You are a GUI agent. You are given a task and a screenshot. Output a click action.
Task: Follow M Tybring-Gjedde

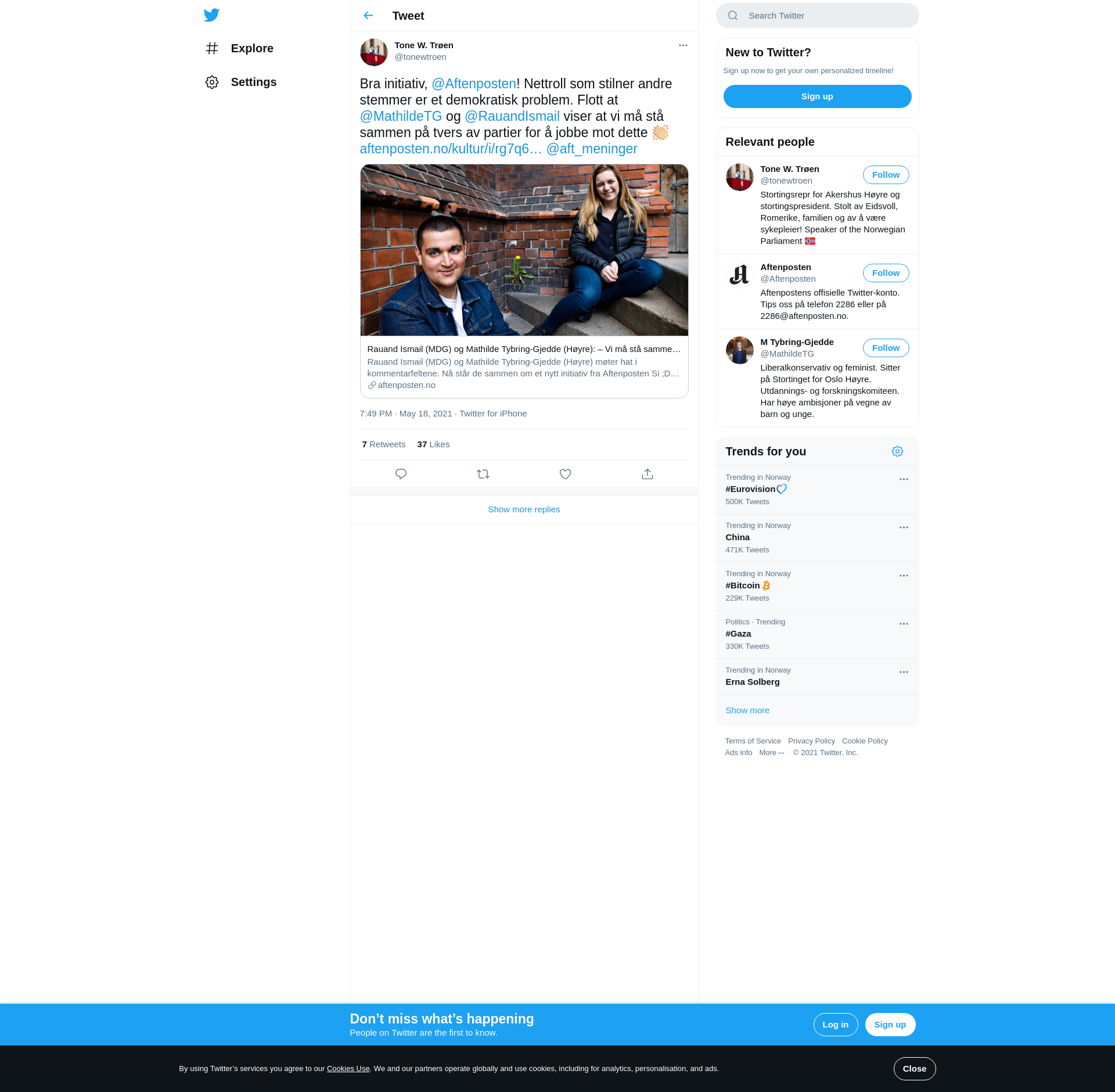tap(886, 348)
